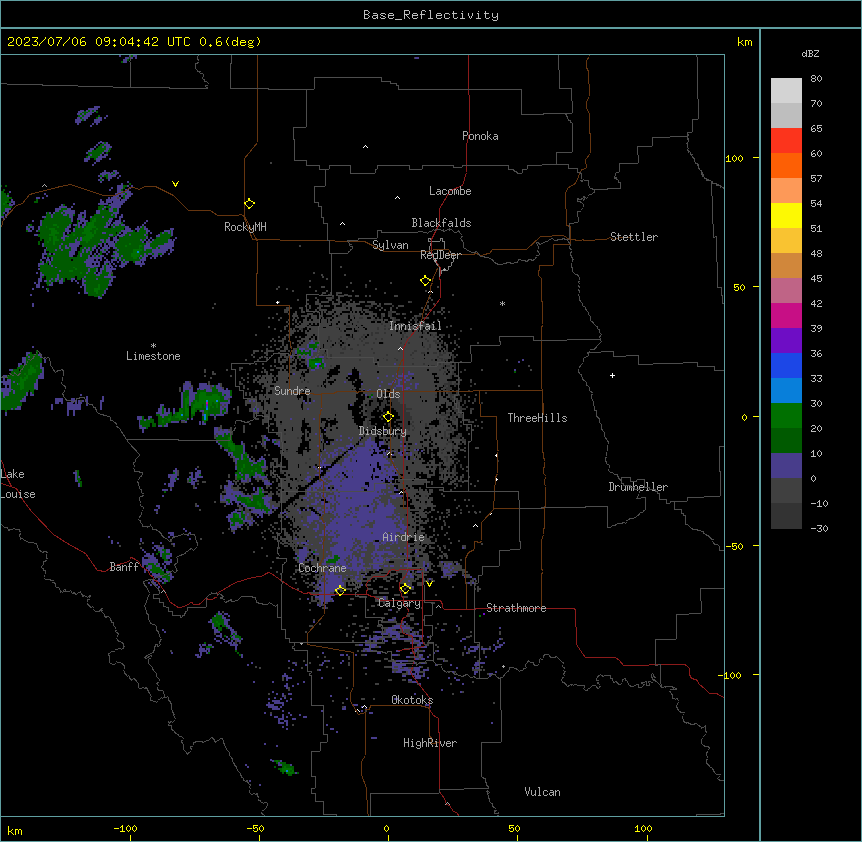Select the purple swatch below magenta in the legend

(786, 340)
